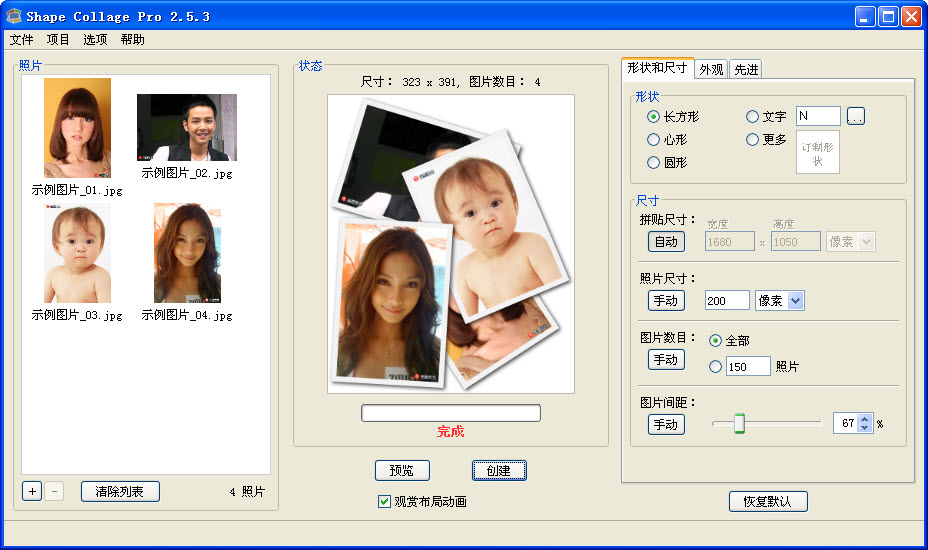Click the 预览 button
Screen dimensions: 928x550
(x=402, y=471)
